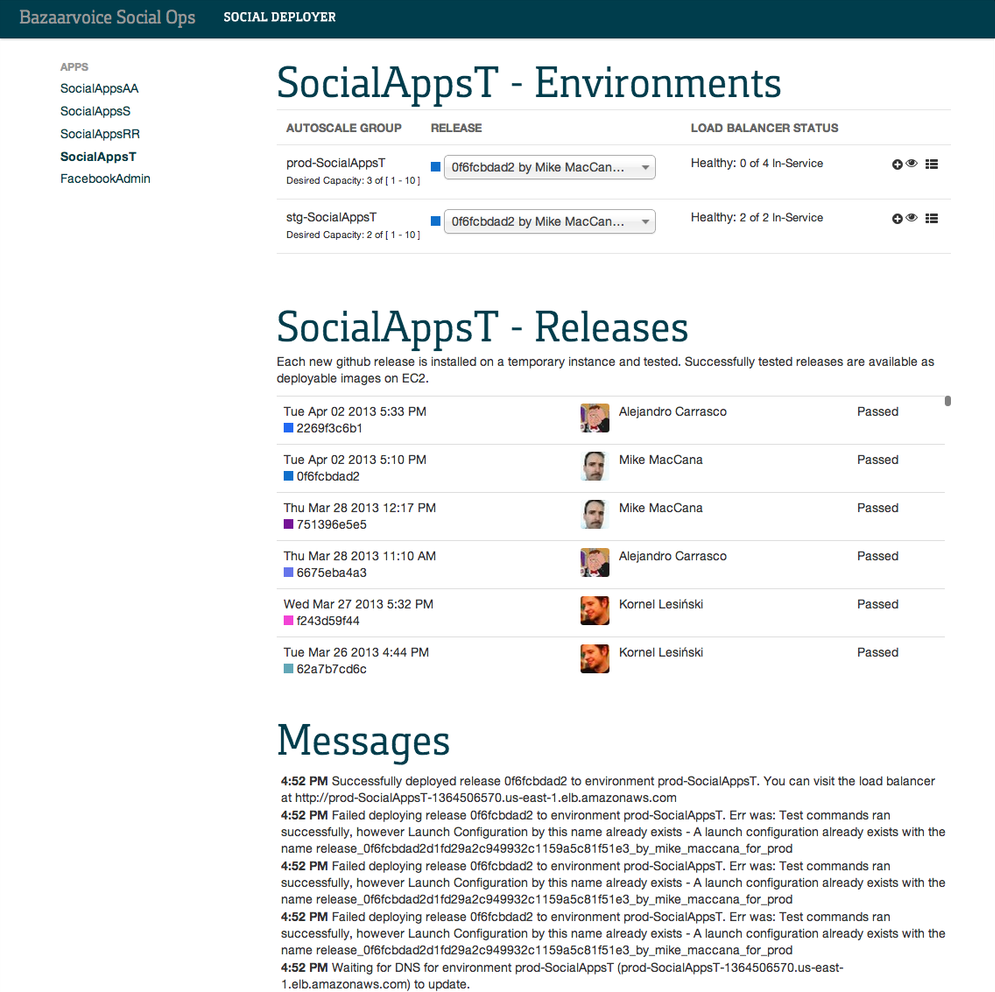Click Release column header

tap(456, 128)
